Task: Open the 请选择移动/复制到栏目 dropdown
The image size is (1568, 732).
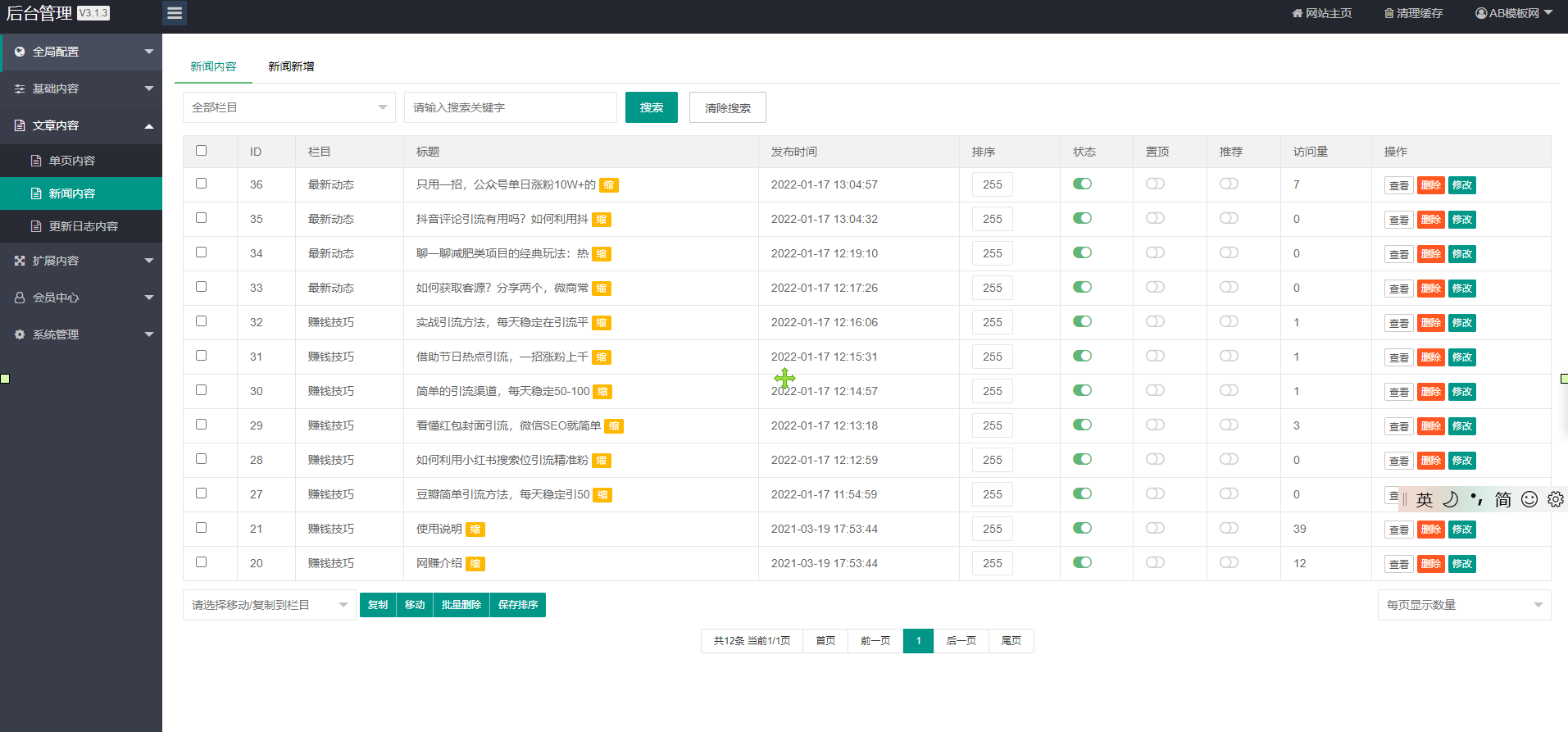Action: point(270,605)
